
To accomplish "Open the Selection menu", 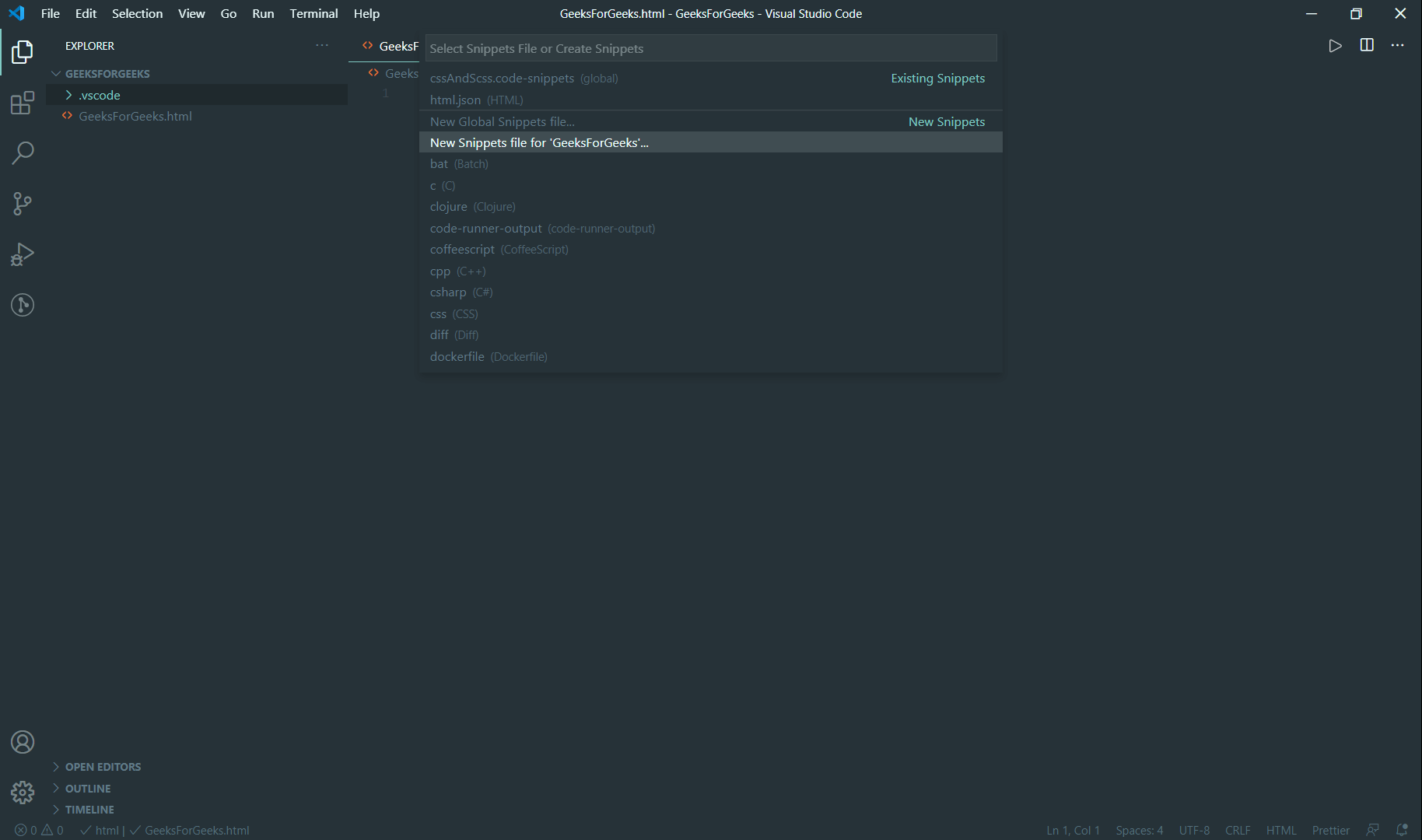I will coord(137,13).
